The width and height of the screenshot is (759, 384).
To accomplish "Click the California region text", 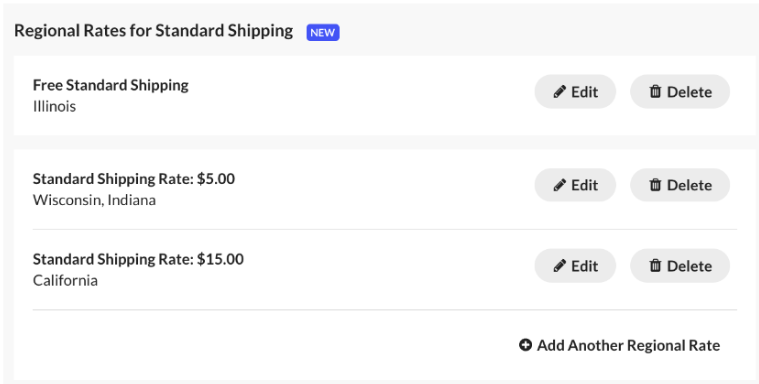I will 65,280.
